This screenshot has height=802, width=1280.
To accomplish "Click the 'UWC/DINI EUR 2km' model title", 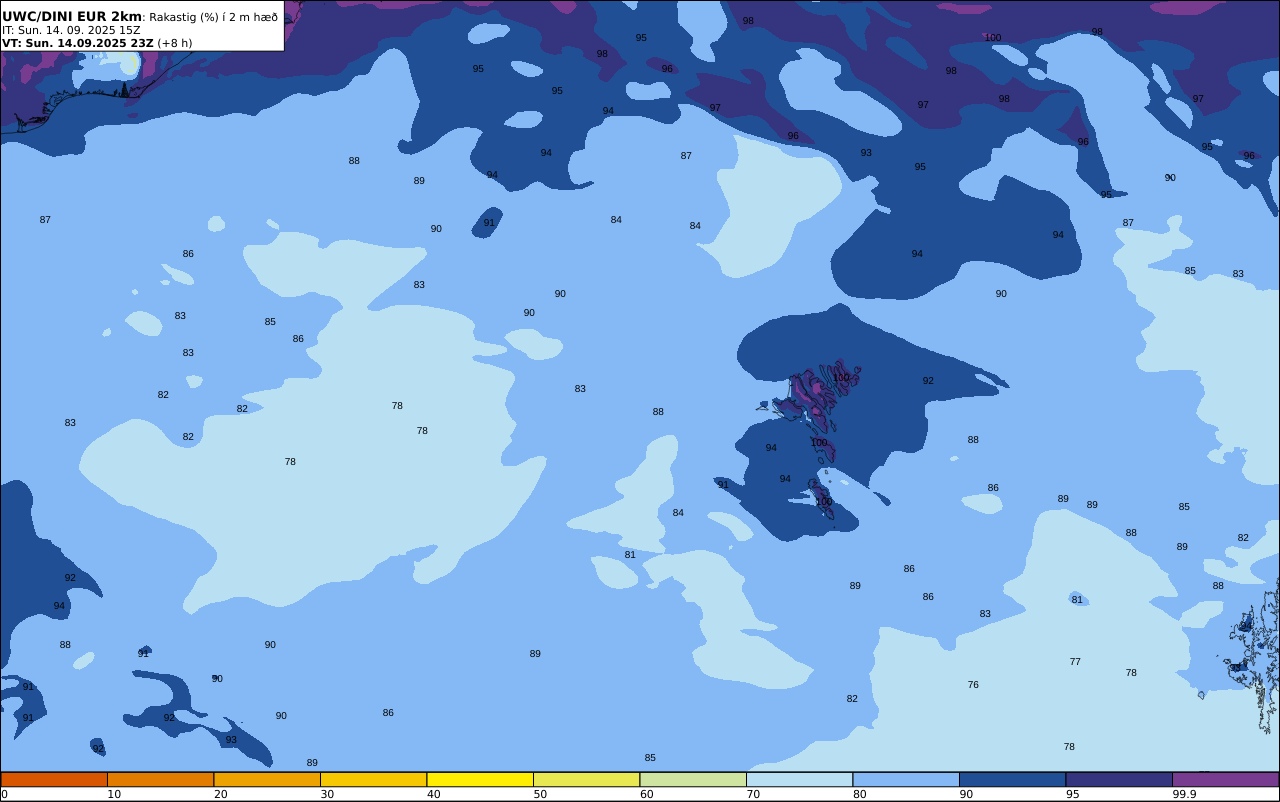I will pos(72,16).
